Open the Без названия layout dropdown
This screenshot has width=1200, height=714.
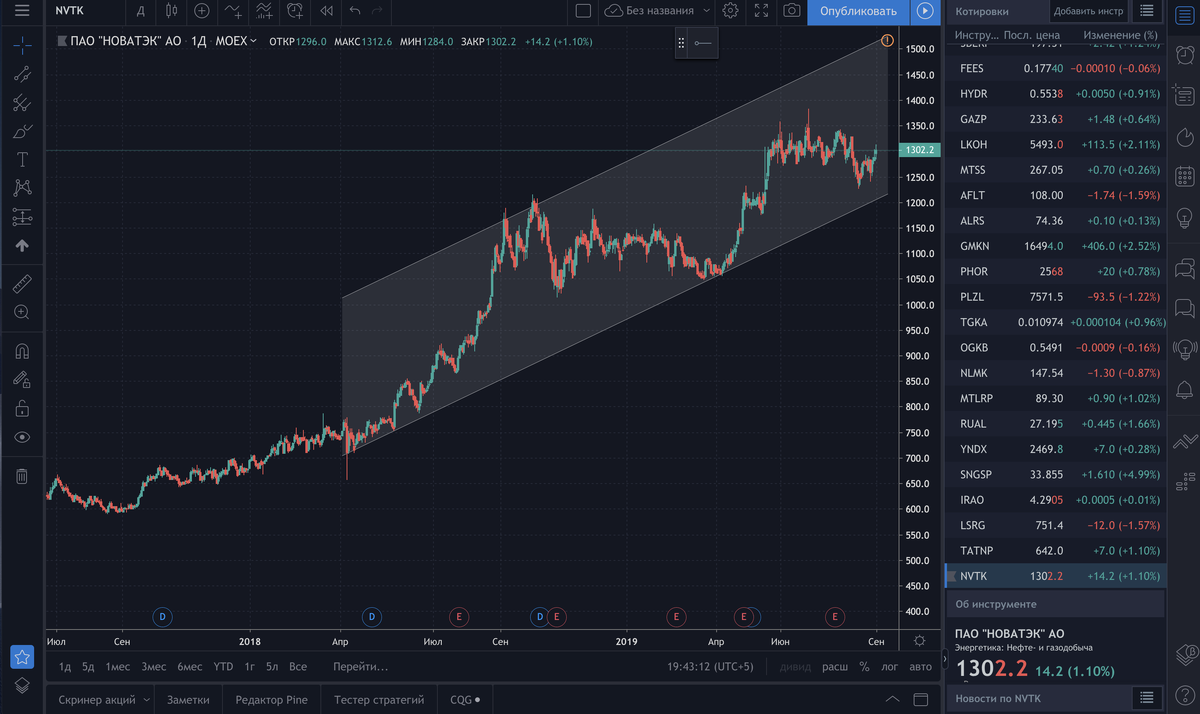pyautogui.click(x=657, y=11)
